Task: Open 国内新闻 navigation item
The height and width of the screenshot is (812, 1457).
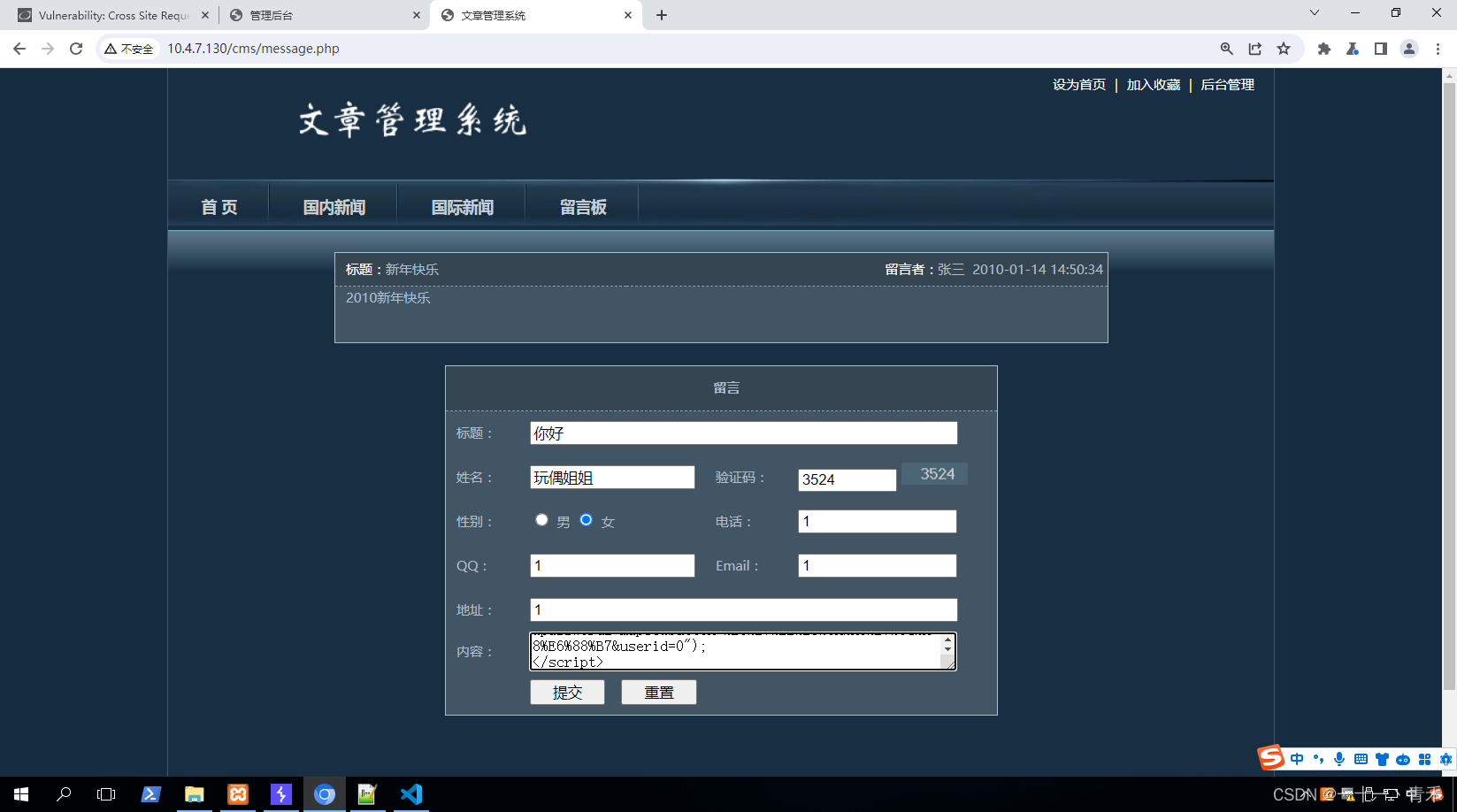Action: click(334, 207)
